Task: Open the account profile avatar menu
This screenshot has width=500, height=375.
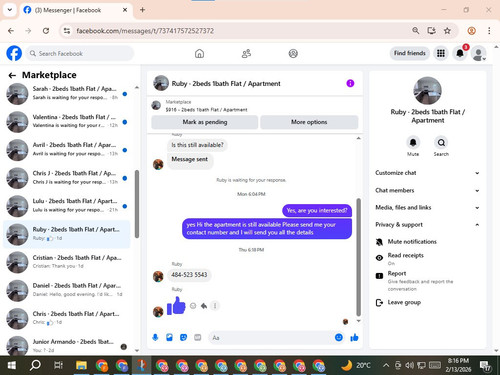Action: tap(479, 53)
